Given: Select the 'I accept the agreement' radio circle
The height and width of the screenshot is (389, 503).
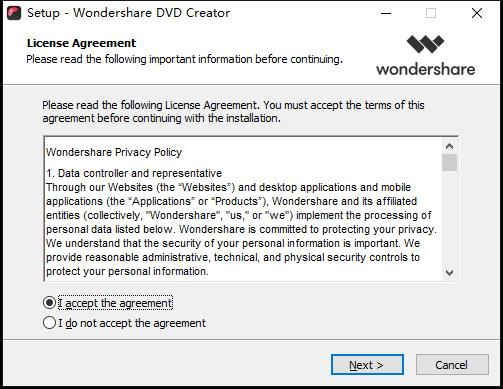Looking at the screenshot, I should 49,303.
